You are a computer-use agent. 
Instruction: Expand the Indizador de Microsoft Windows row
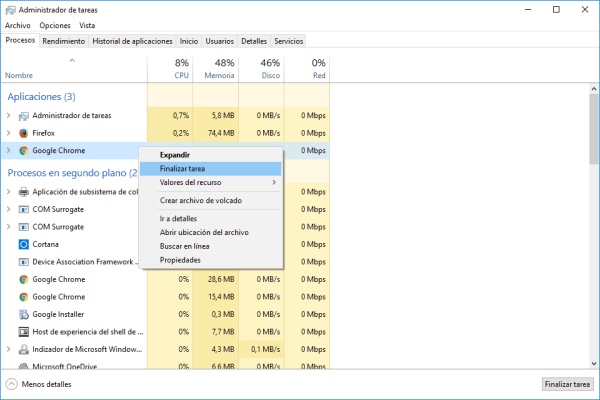9,349
